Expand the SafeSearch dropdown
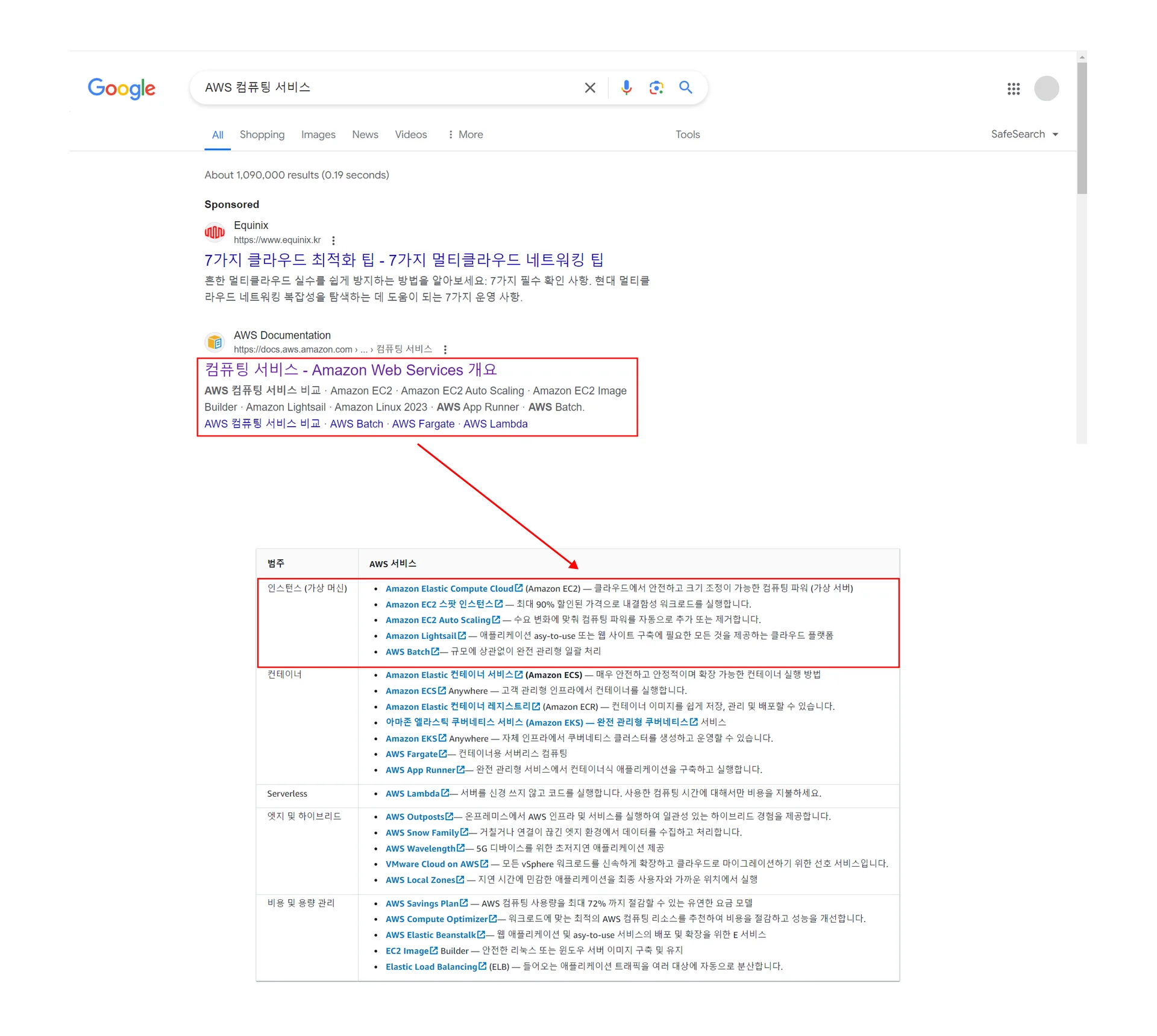The image size is (1157, 1036). click(1024, 134)
